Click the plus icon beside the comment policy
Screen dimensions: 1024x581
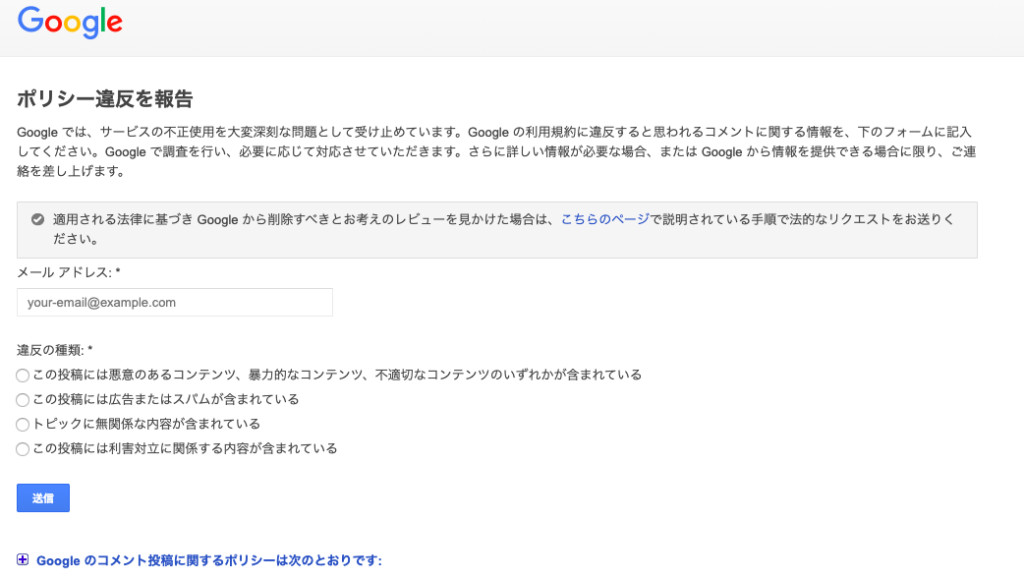tap(23, 560)
